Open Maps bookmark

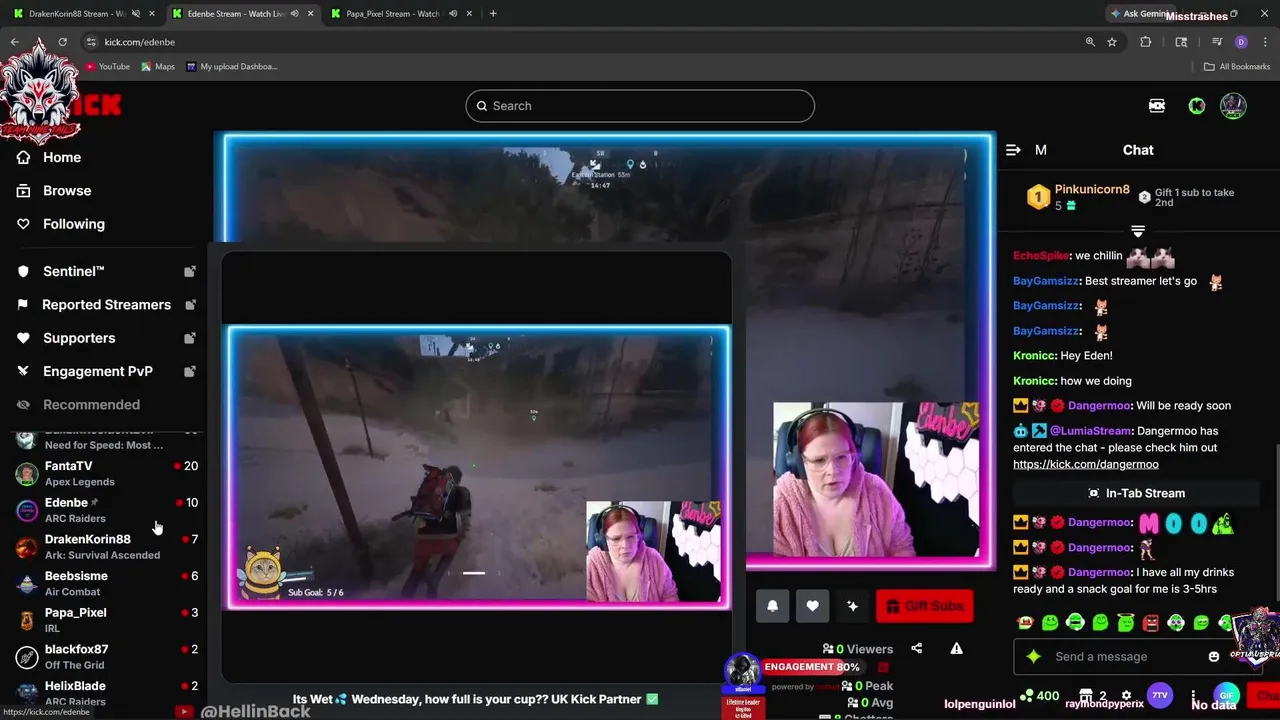158,67
